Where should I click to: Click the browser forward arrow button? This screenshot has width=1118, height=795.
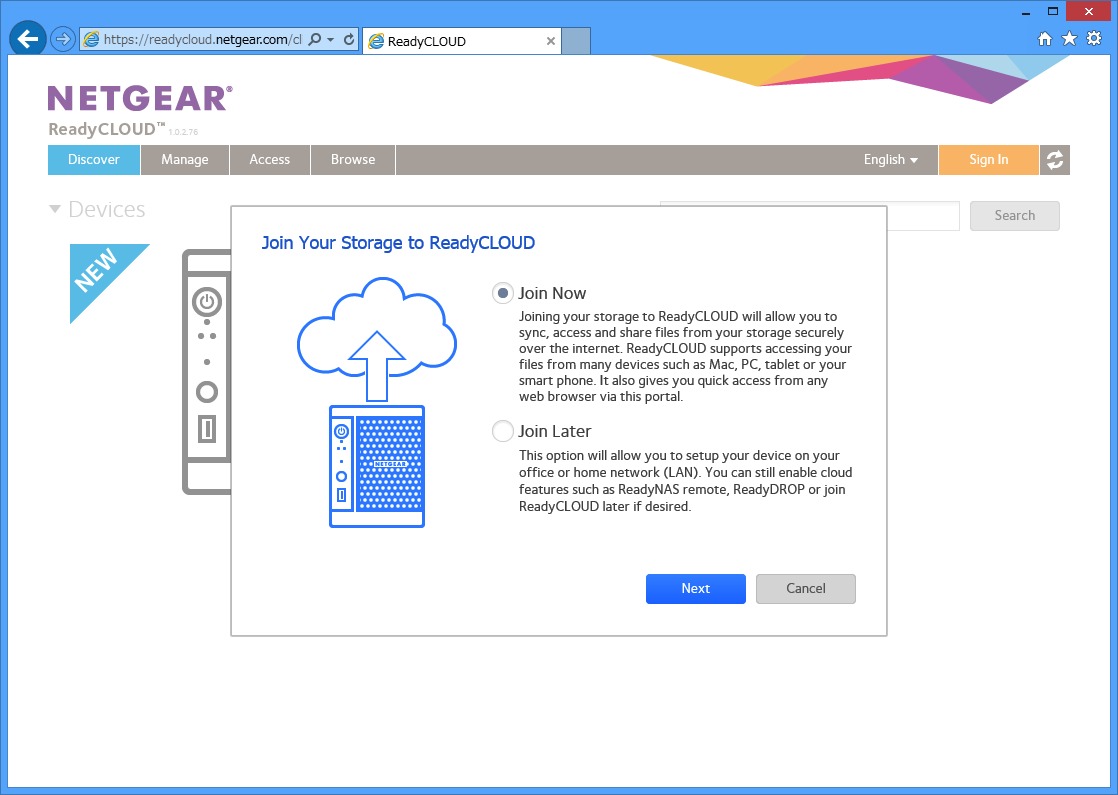tap(63, 39)
